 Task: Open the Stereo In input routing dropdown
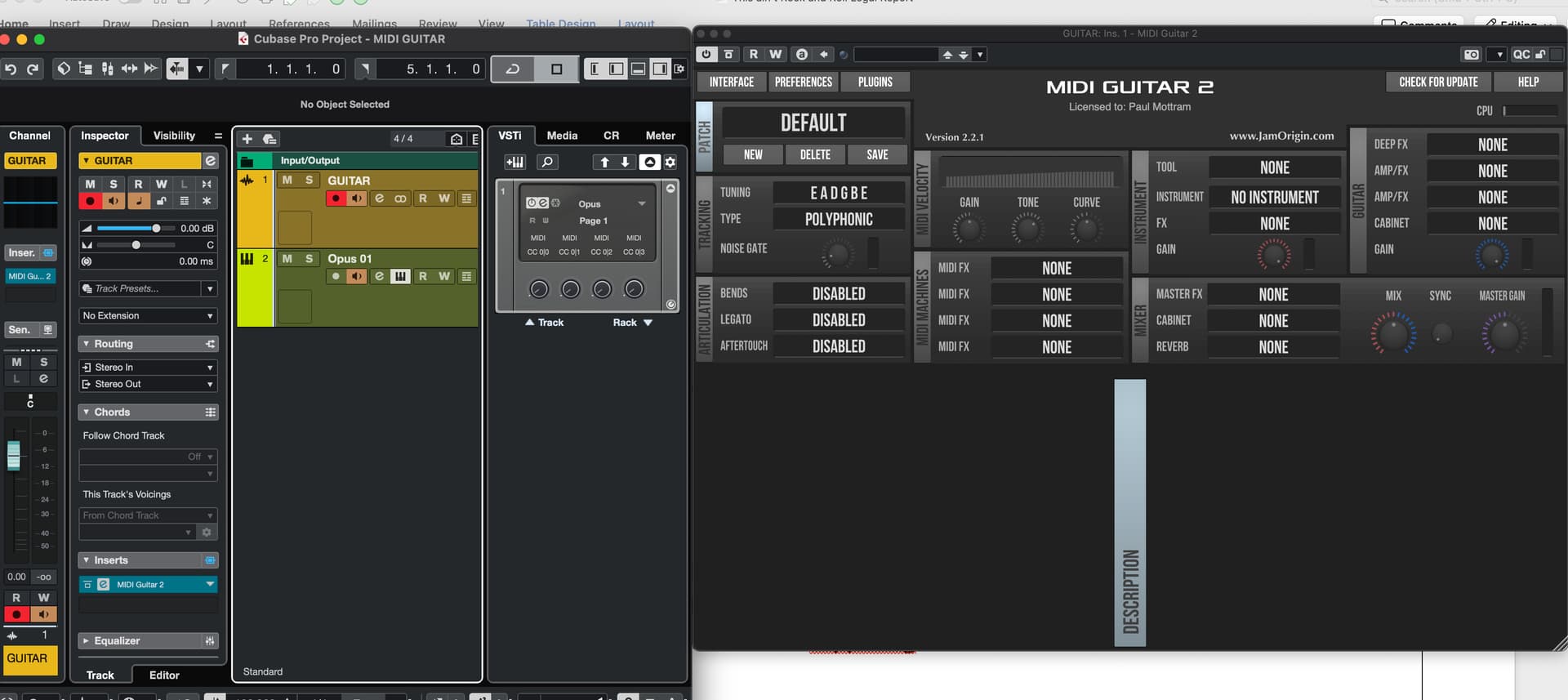148,368
